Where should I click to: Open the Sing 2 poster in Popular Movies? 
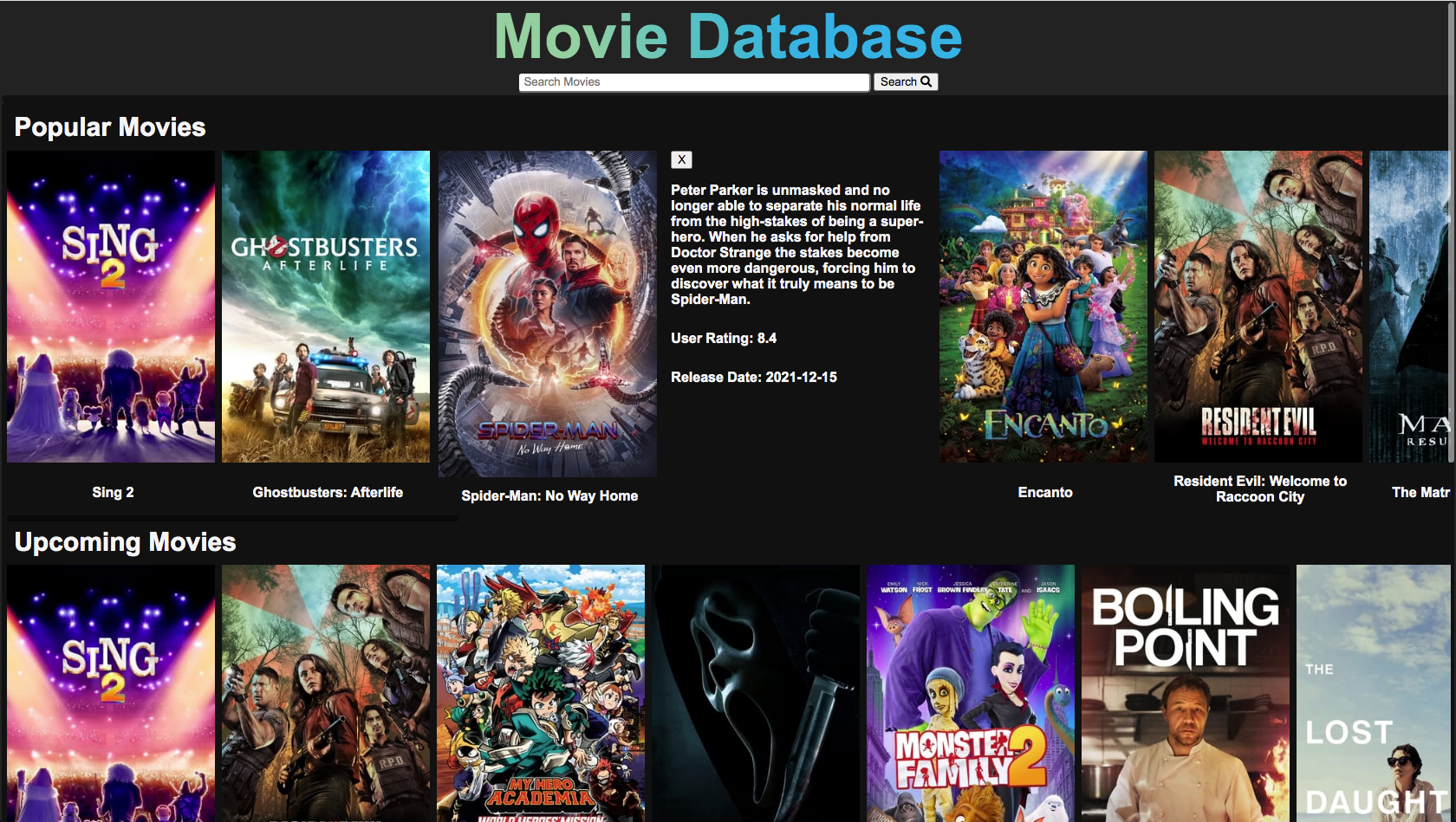pyautogui.click(x=111, y=307)
